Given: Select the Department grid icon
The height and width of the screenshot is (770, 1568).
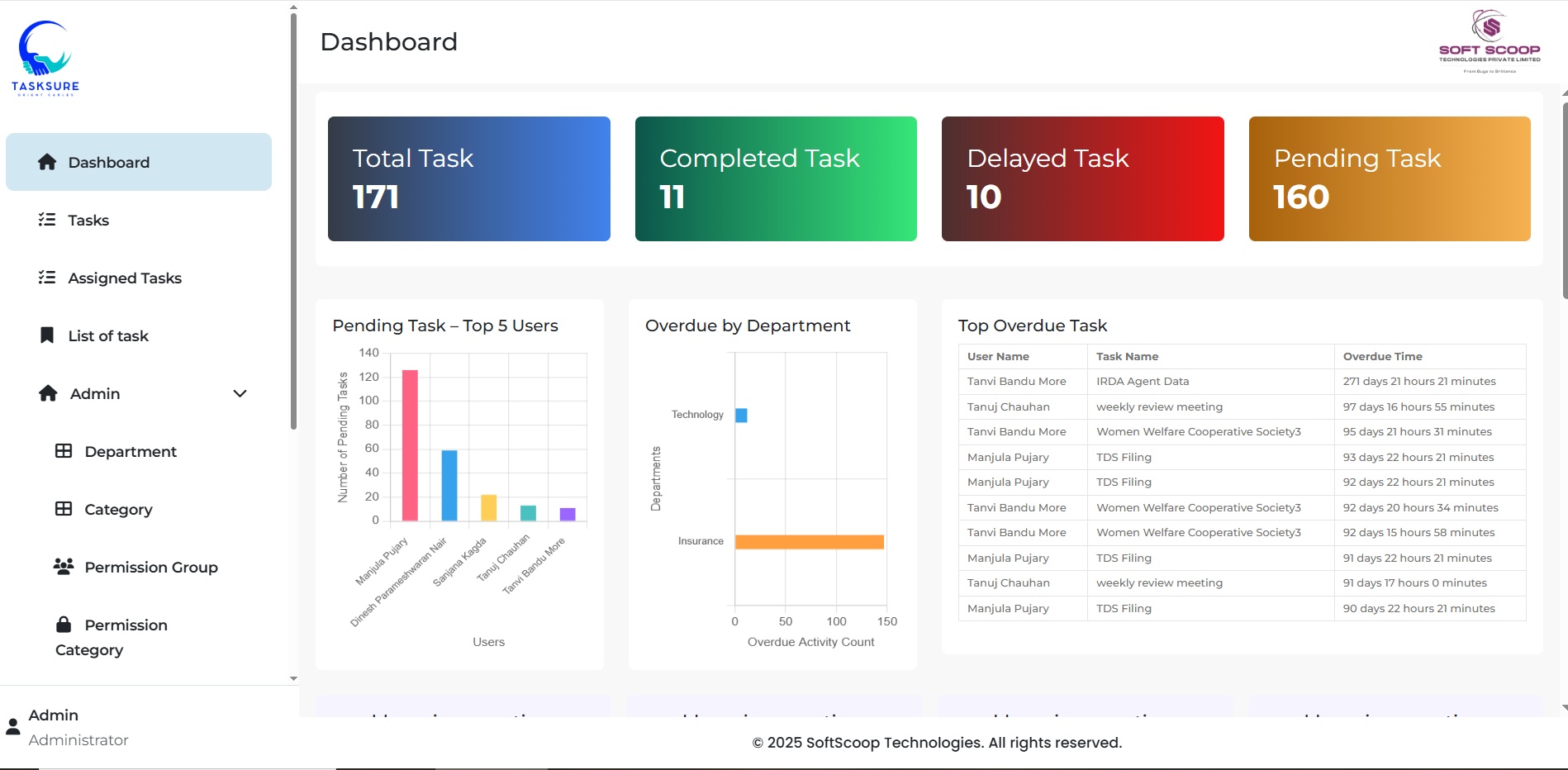Looking at the screenshot, I should click(x=63, y=451).
